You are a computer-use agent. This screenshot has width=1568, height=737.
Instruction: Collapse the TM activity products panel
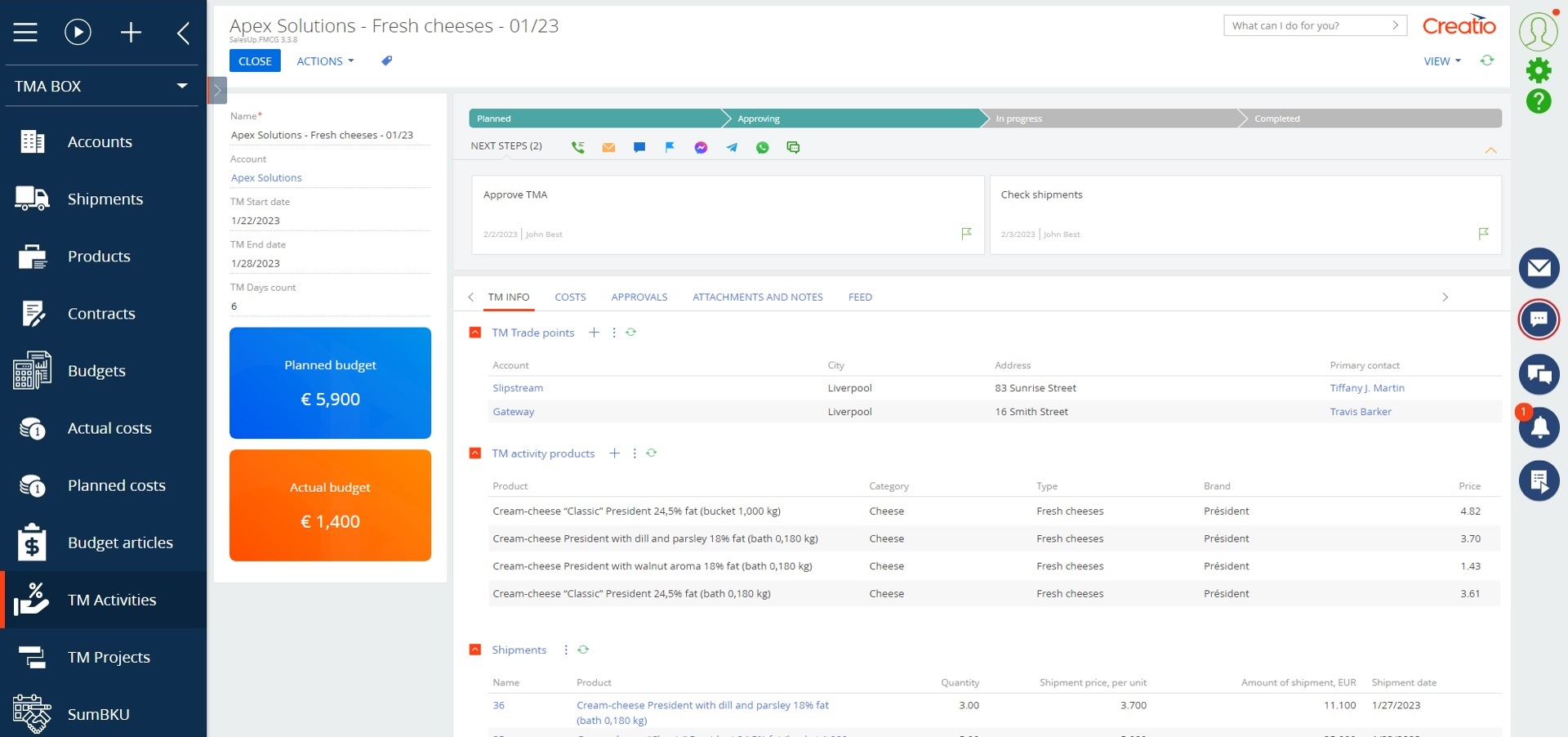click(474, 453)
